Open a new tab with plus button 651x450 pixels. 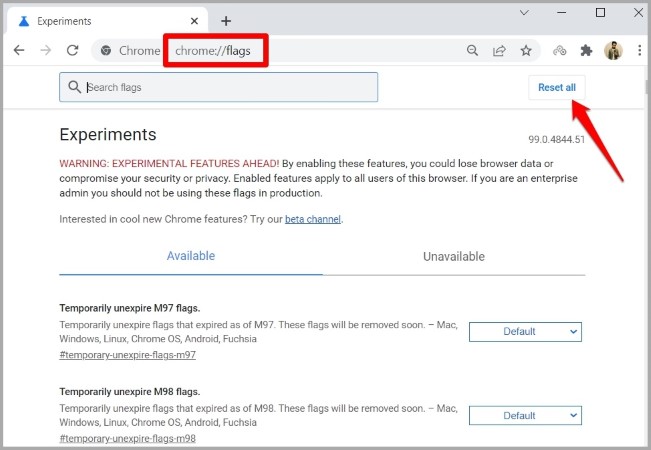pyautogui.click(x=226, y=21)
